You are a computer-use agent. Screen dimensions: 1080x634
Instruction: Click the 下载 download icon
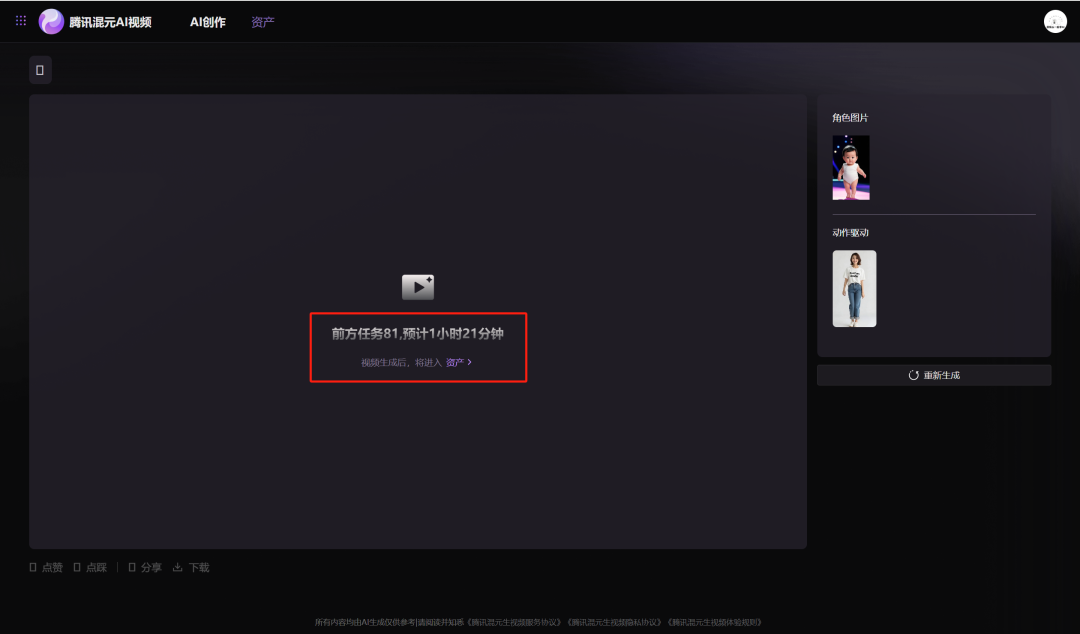point(178,567)
